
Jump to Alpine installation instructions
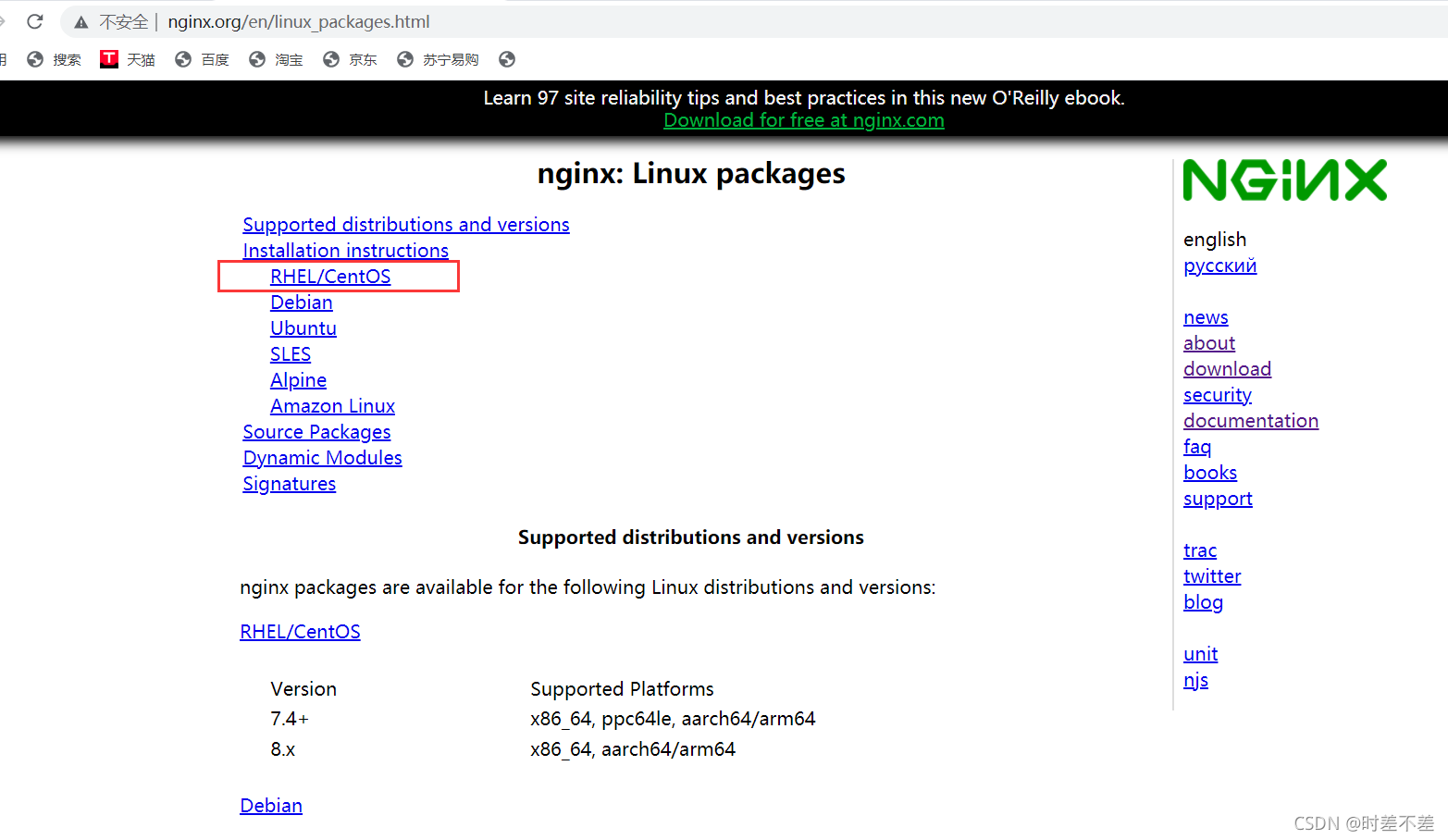click(x=298, y=380)
